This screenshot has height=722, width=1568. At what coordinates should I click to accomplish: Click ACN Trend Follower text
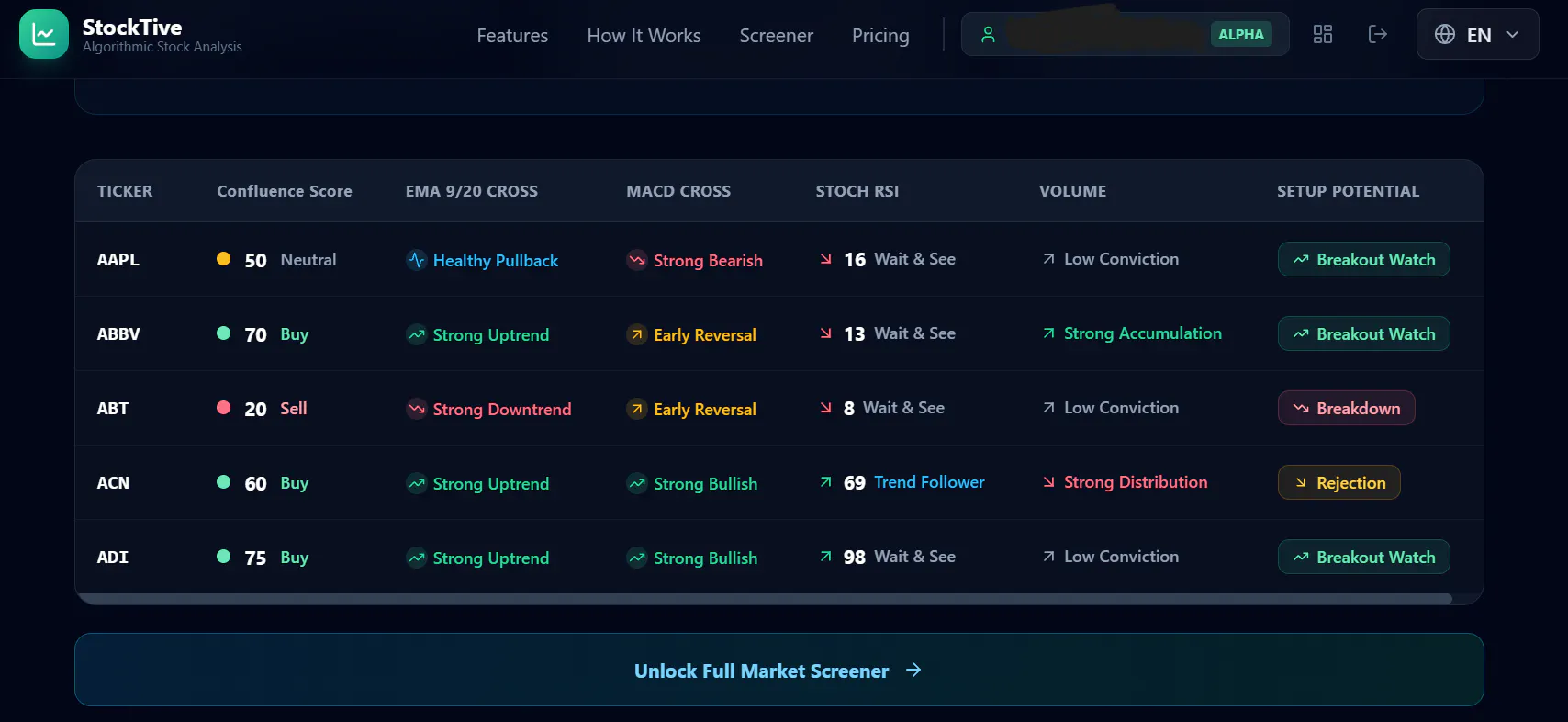pyautogui.click(x=929, y=482)
